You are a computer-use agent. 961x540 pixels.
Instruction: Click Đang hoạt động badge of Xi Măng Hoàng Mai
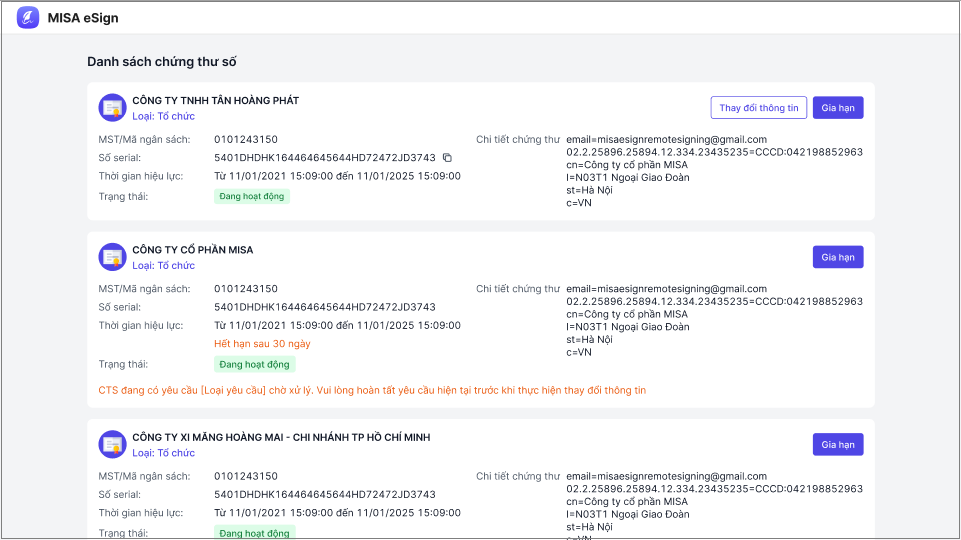(x=254, y=533)
